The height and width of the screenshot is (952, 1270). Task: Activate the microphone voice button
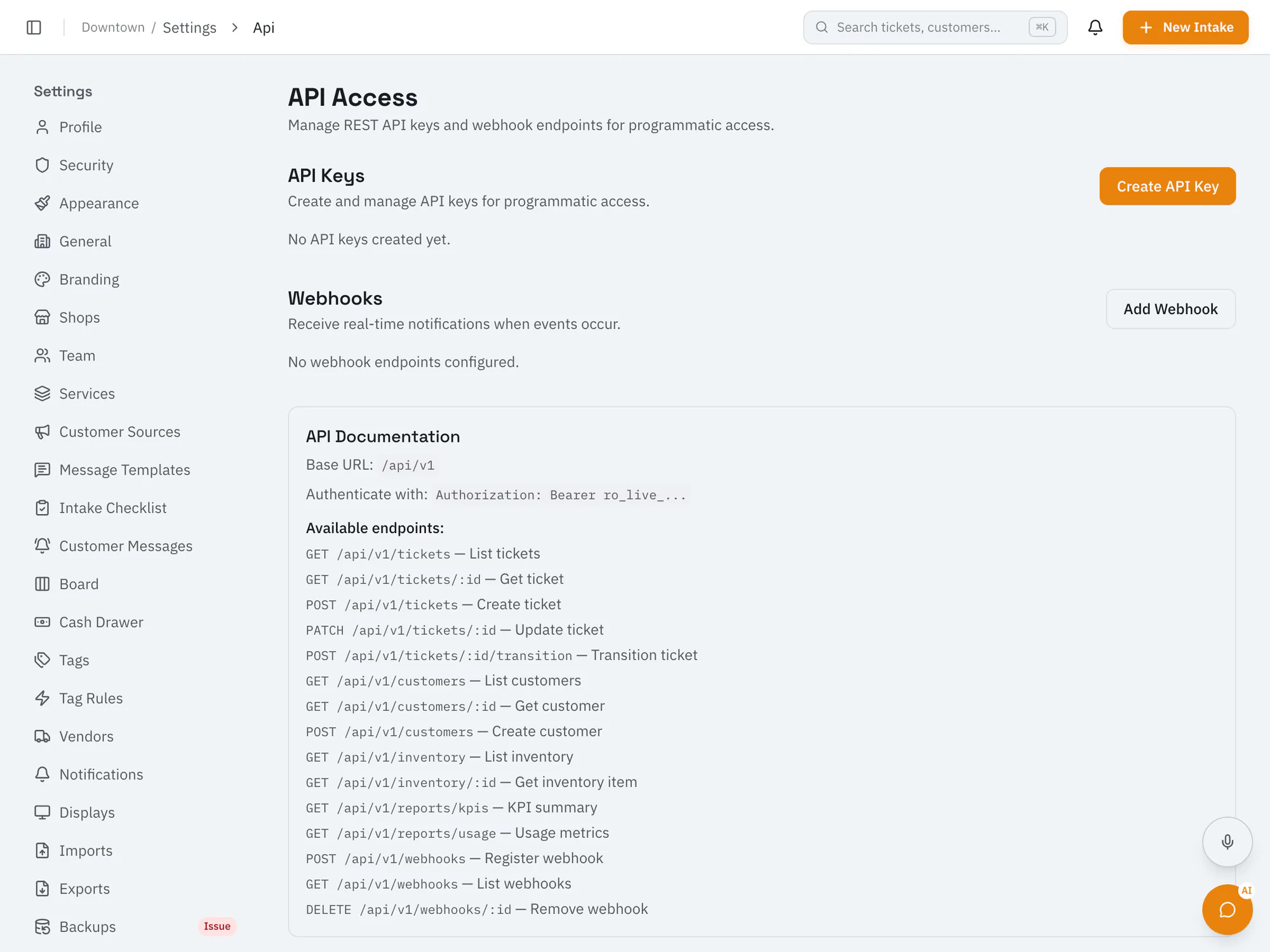coord(1227,842)
